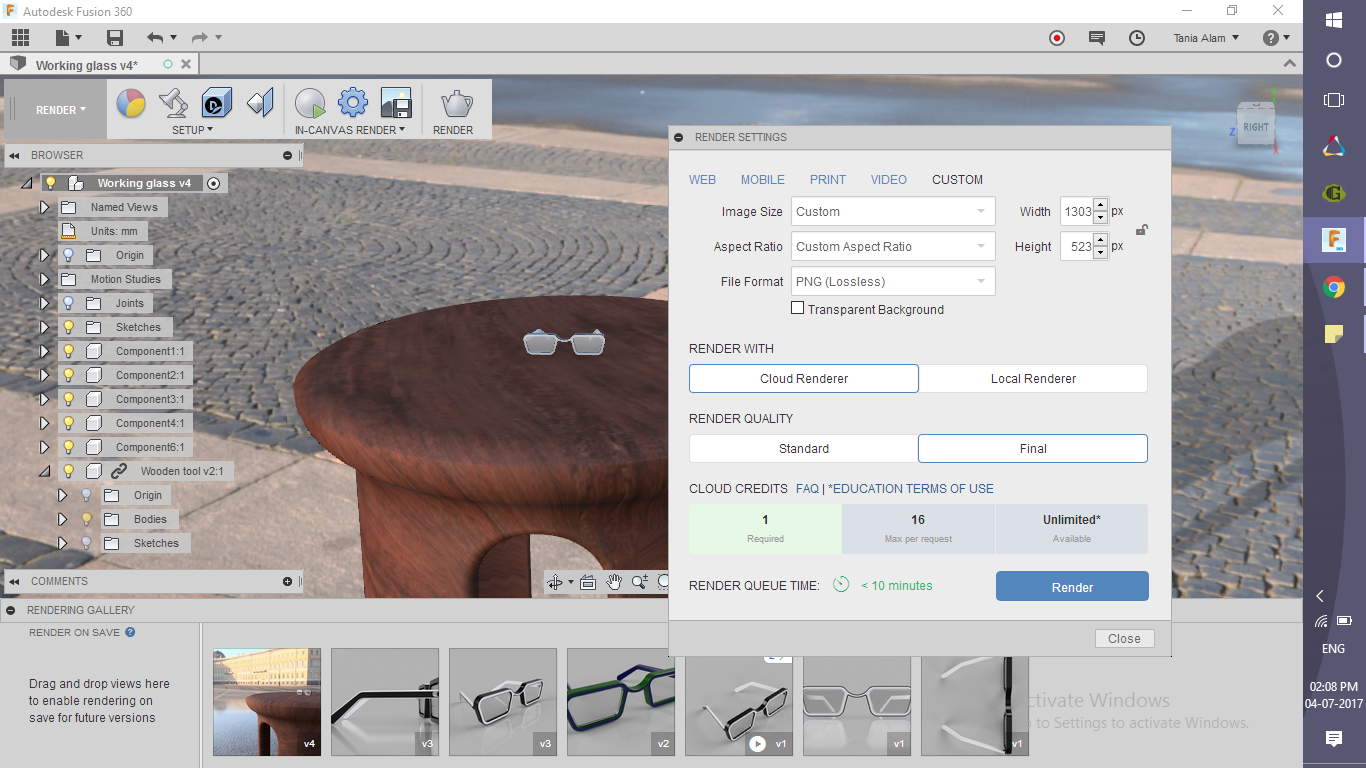The height and width of the screenshot is (768, 1366).
Task: Switch to the MOBILE preset tab
Action: pyautogui.click(x=762, y=180)
